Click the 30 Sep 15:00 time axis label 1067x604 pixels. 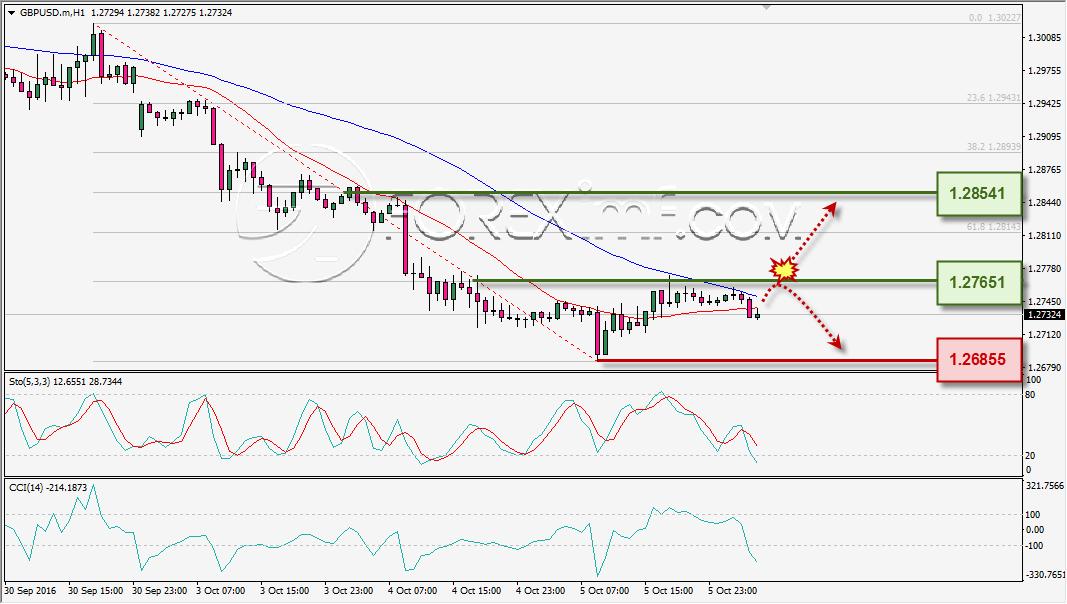tap(96, 590)
